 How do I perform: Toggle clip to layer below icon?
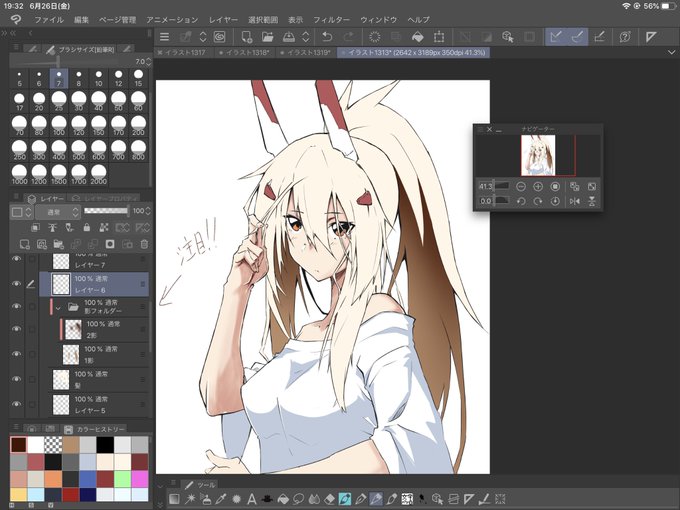tap(36, 227)
